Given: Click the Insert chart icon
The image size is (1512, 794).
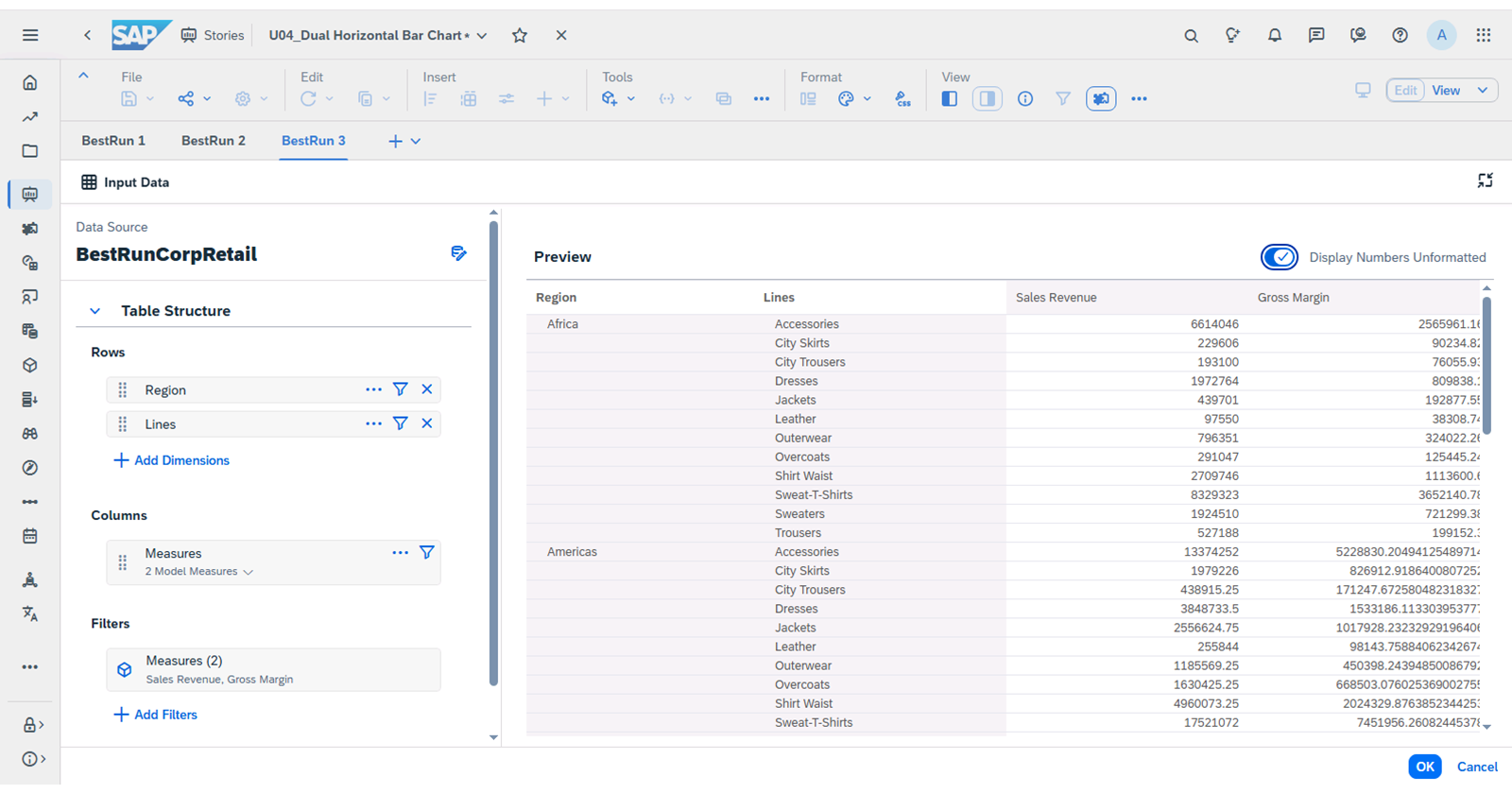Looking at the screenshot, I should pyautogui.click(x=431, y=98).
